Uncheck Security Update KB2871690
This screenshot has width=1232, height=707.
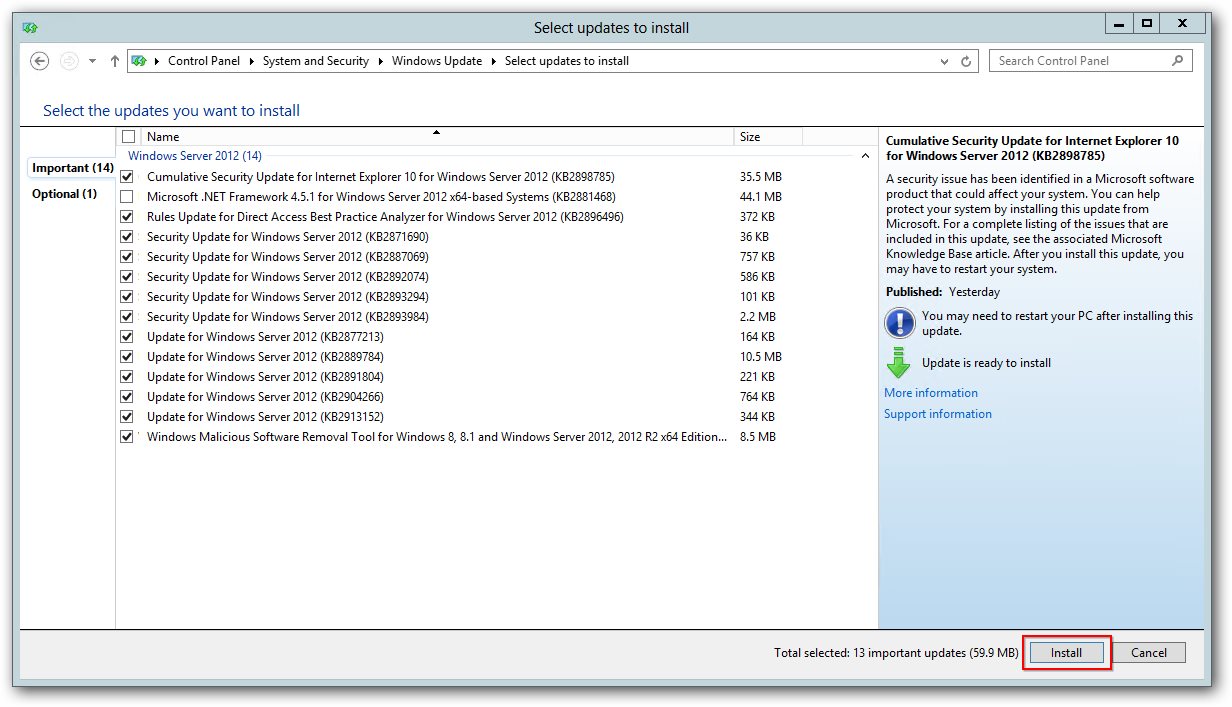(x=127, y=237)
